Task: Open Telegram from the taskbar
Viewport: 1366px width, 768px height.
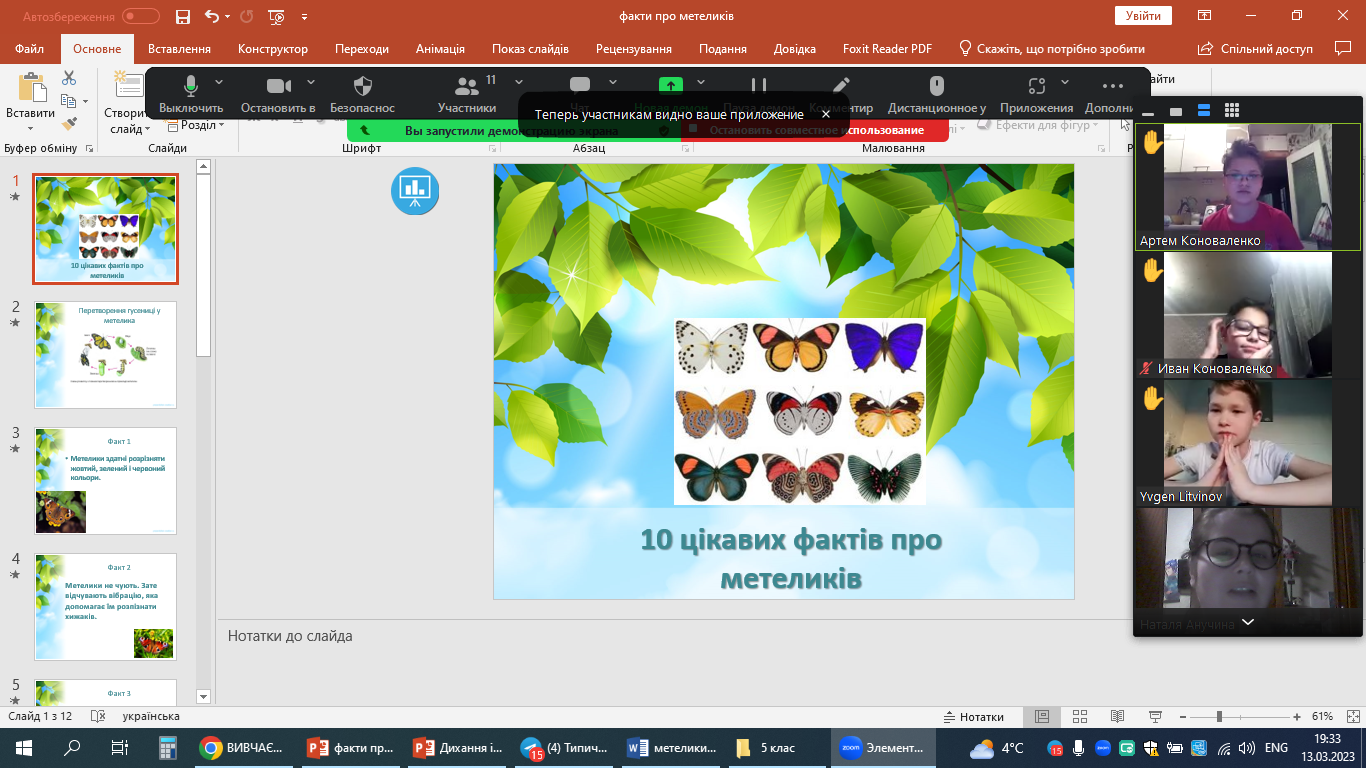Action: point(564,748)
